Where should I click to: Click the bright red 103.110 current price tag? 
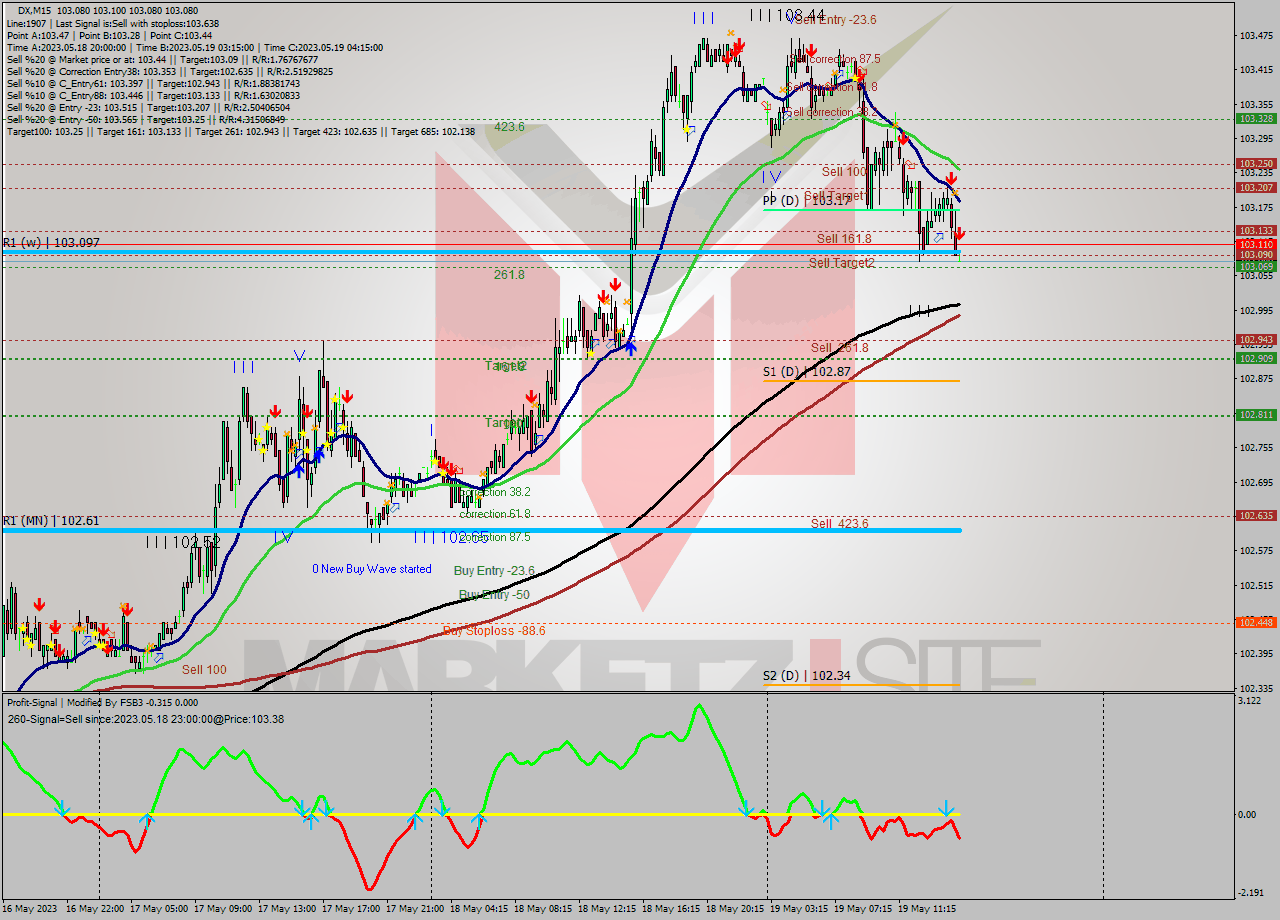click(x=1257, y=244)
